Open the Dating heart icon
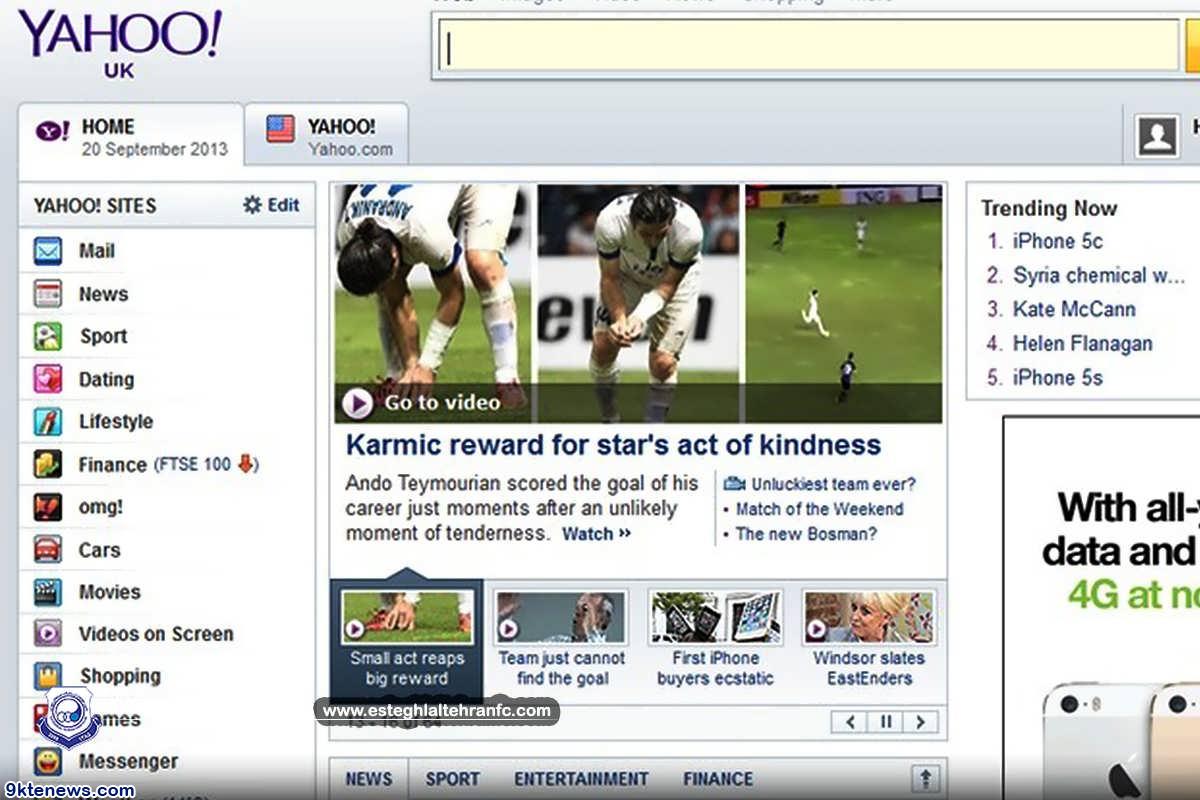This screenshot has width=1200, height=800. click(x=48, y=379)
